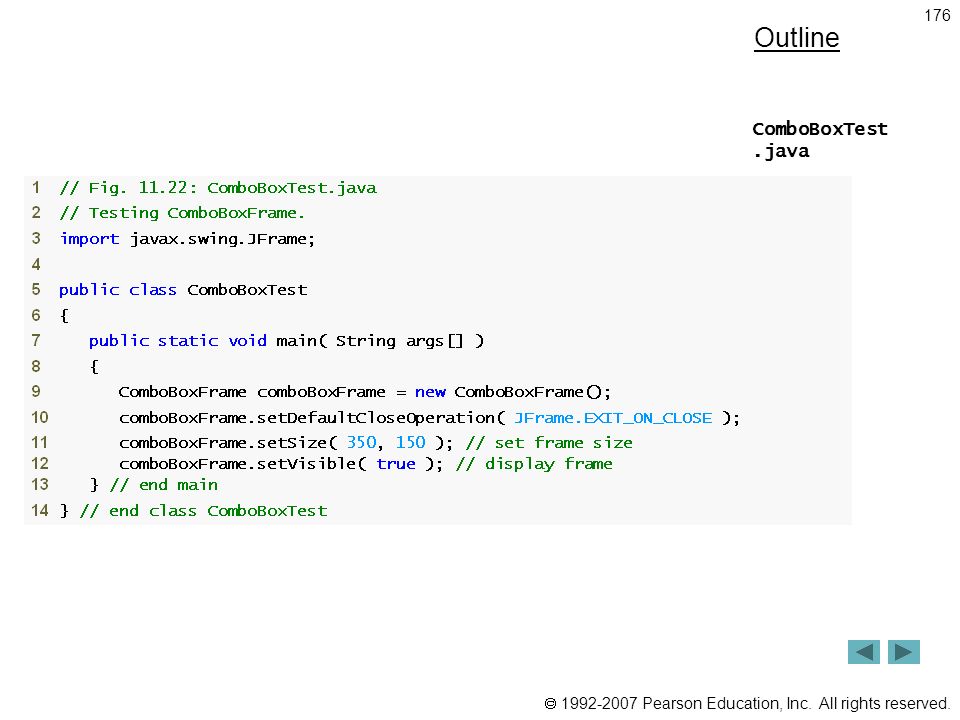
Task: Open the underlined Outline link
Action: [797, 38]
